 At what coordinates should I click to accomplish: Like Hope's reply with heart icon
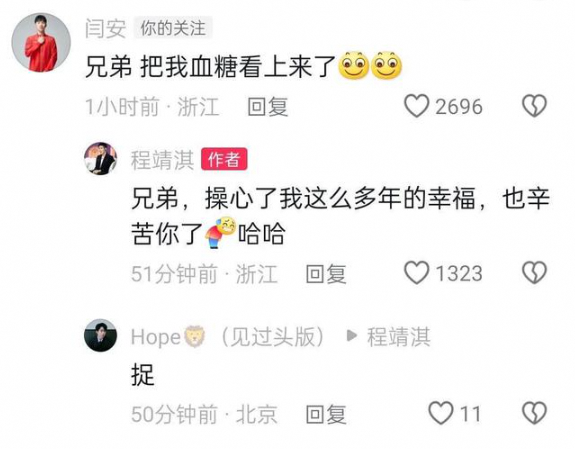(441, 413)
